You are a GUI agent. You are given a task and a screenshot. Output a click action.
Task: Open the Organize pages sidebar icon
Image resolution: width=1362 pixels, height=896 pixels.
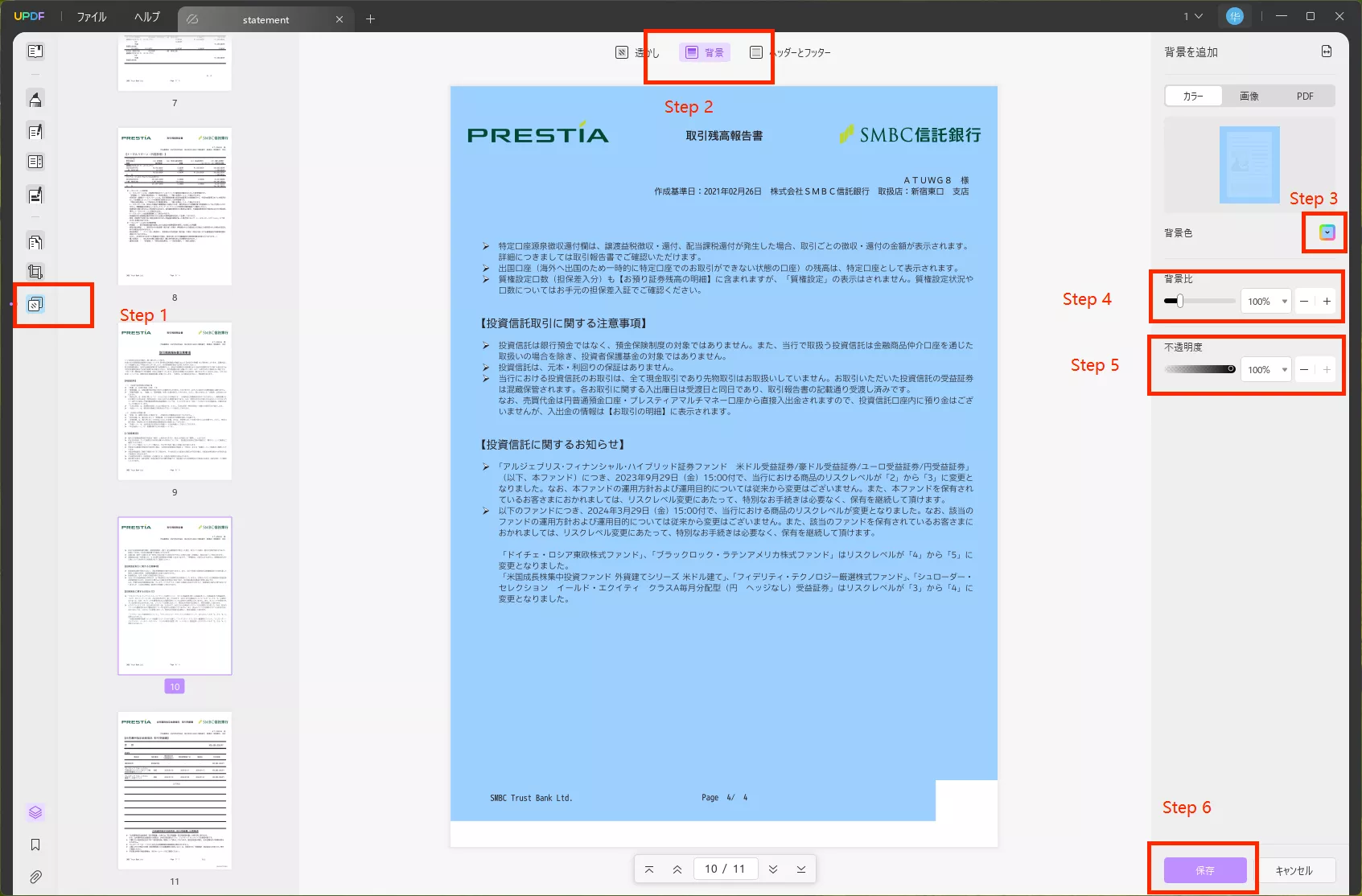point(35,242)
